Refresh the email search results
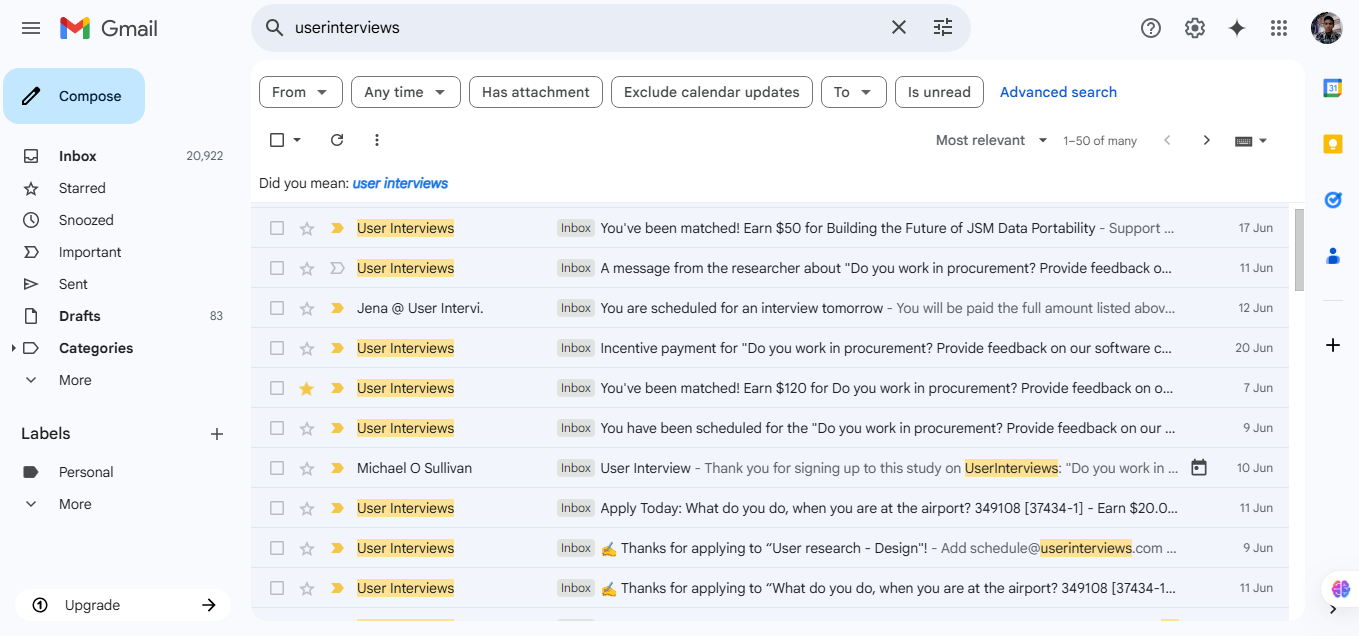Image resolution: width=1359 pixels, height=636 pixels. (337, 140)
